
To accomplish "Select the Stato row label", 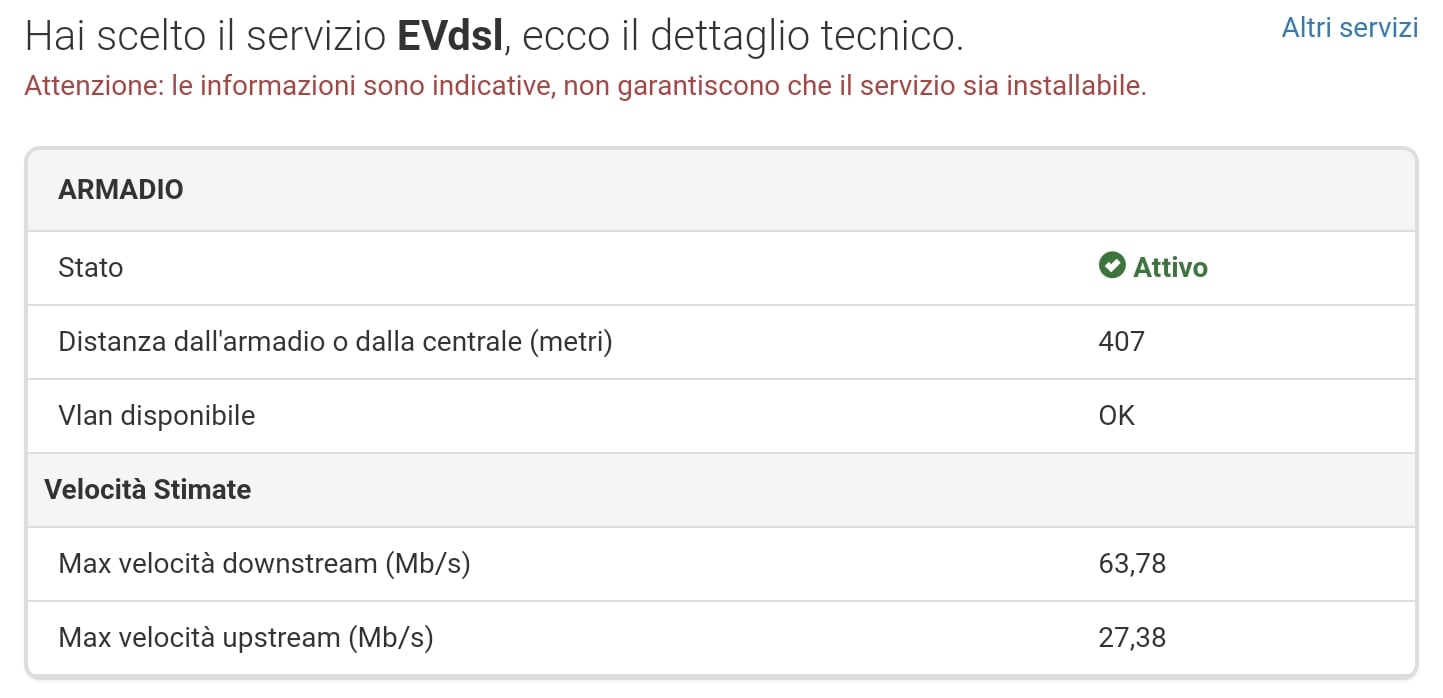I will pyautogui.click(x=91, y=267).
